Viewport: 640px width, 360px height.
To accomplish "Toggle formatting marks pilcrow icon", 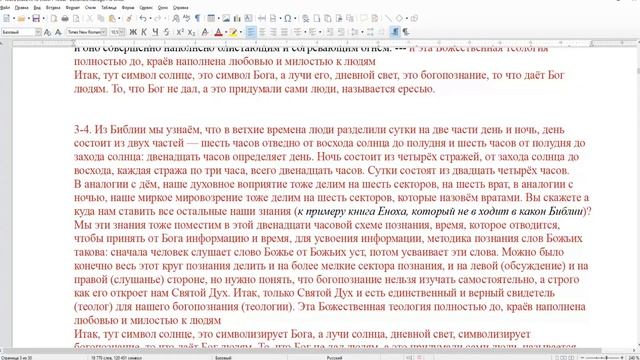I will 198,18.
